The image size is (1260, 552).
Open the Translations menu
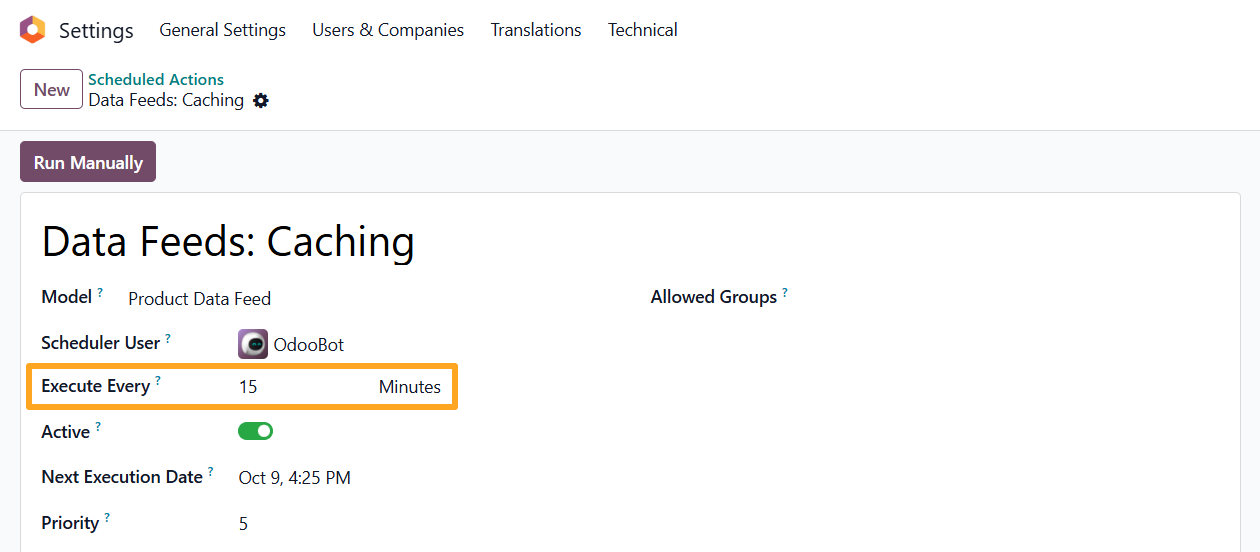[536, 30]
